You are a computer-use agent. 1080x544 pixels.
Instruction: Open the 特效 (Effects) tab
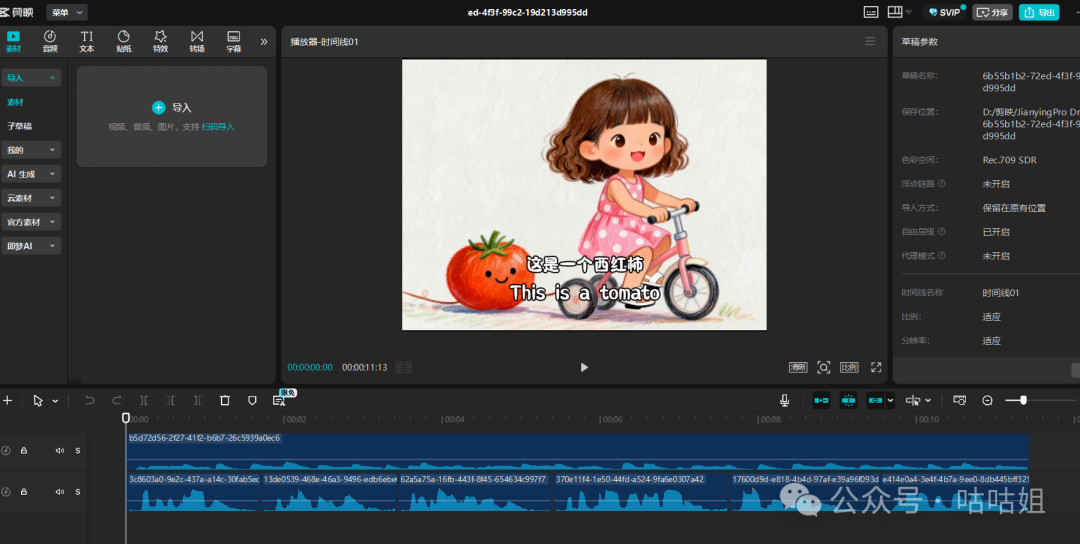(x=160, y=41)
